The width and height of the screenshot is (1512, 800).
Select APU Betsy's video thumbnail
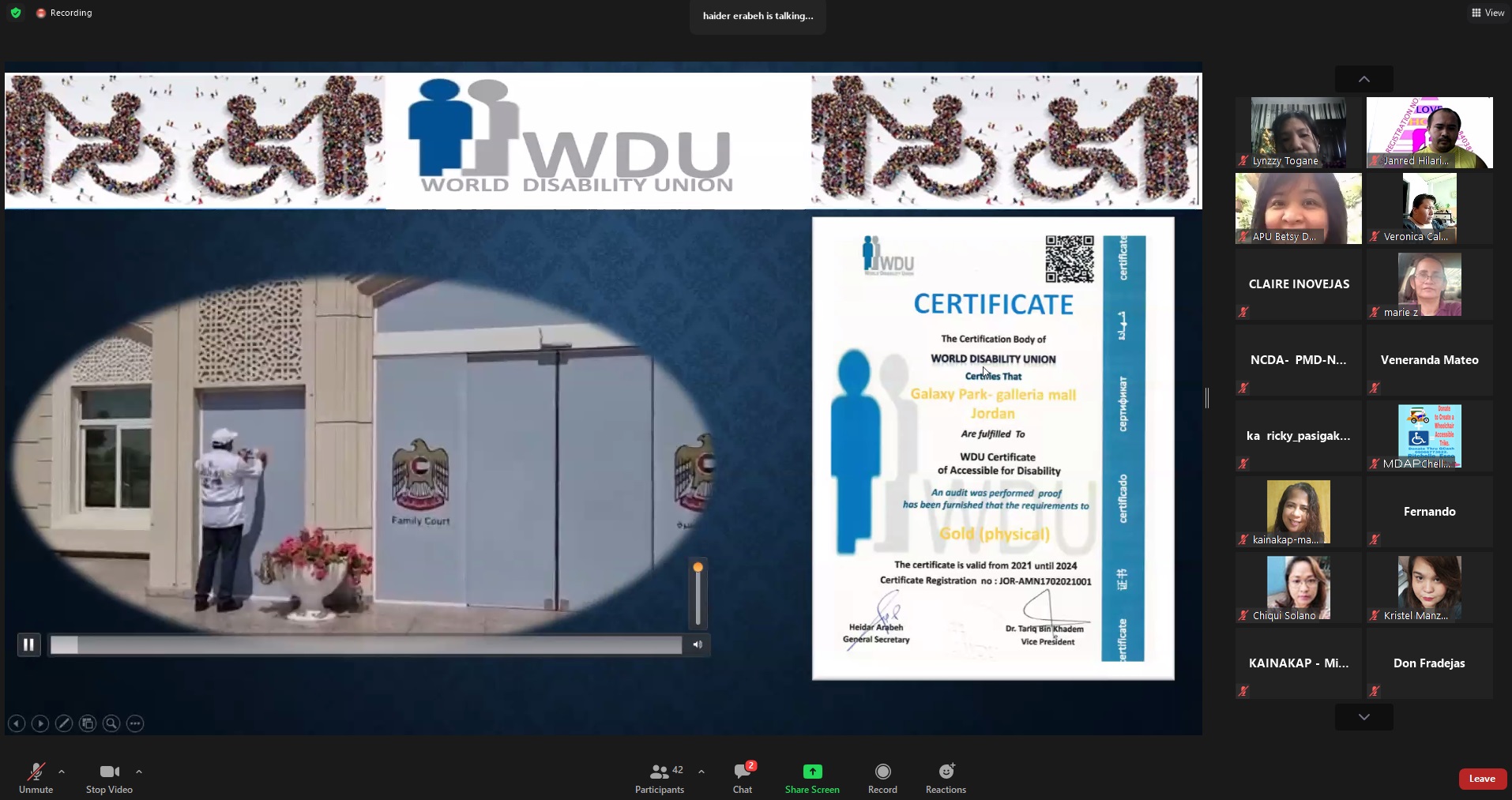(x=1299, y=208)
